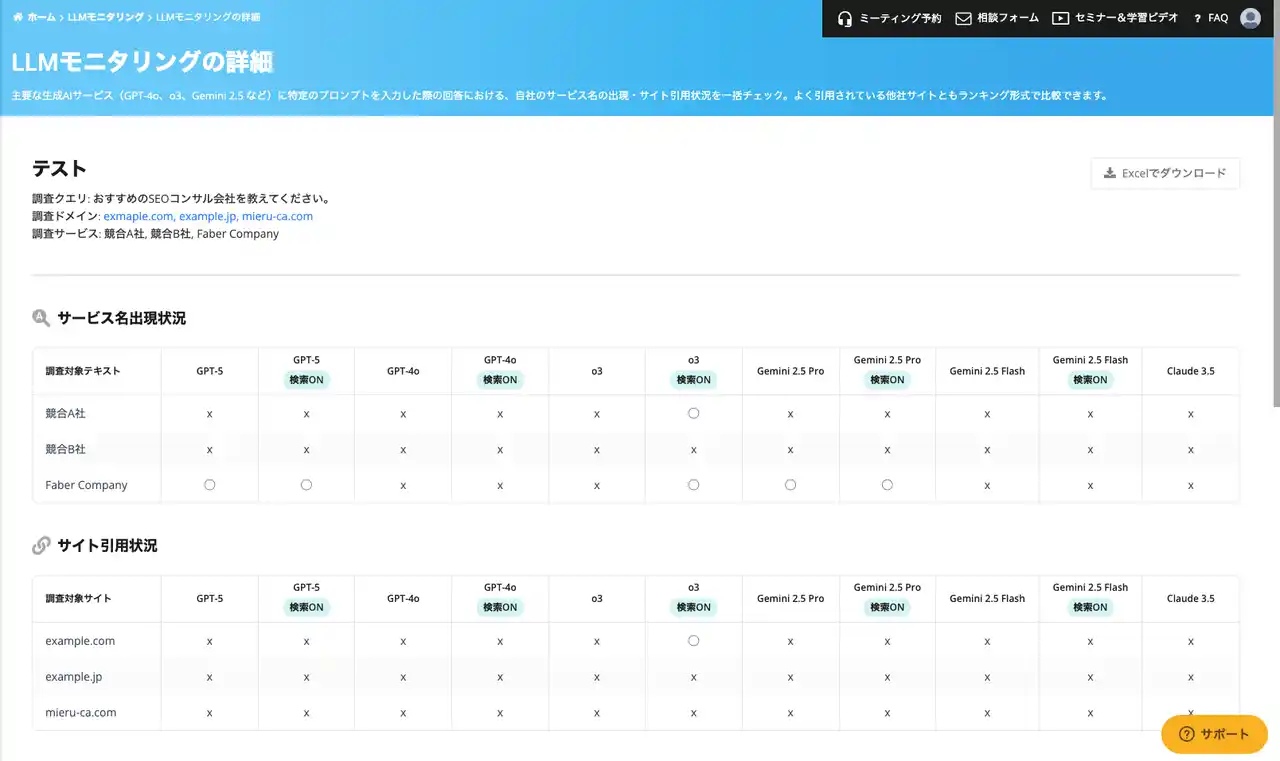Open the セミナー&学習ビデオ menu item
Screen dimensions: 1280x761
(1126, 18)
